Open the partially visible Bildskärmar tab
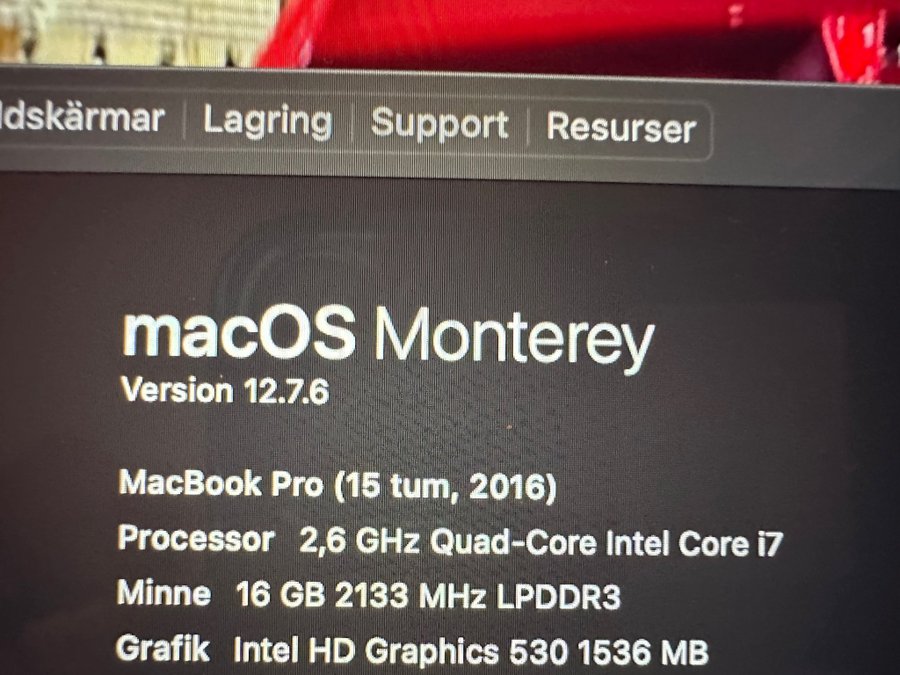The width and height of the screenshot is (900, 675). pyautogui.click(x=82, y=118)
